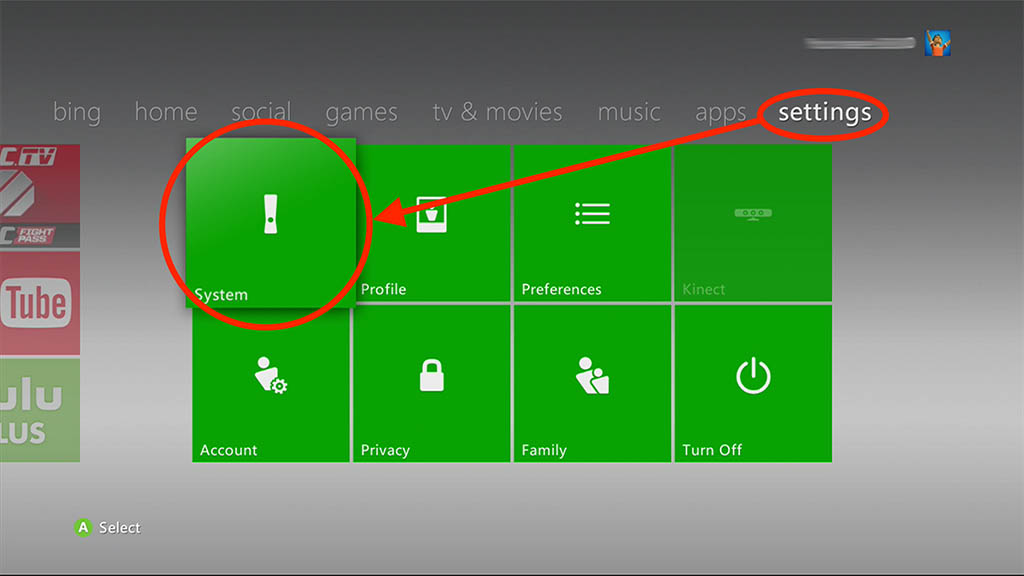Screen dimensions: 1024x576
Task: Switch to the home tab
Action: (x=166, y=112)
